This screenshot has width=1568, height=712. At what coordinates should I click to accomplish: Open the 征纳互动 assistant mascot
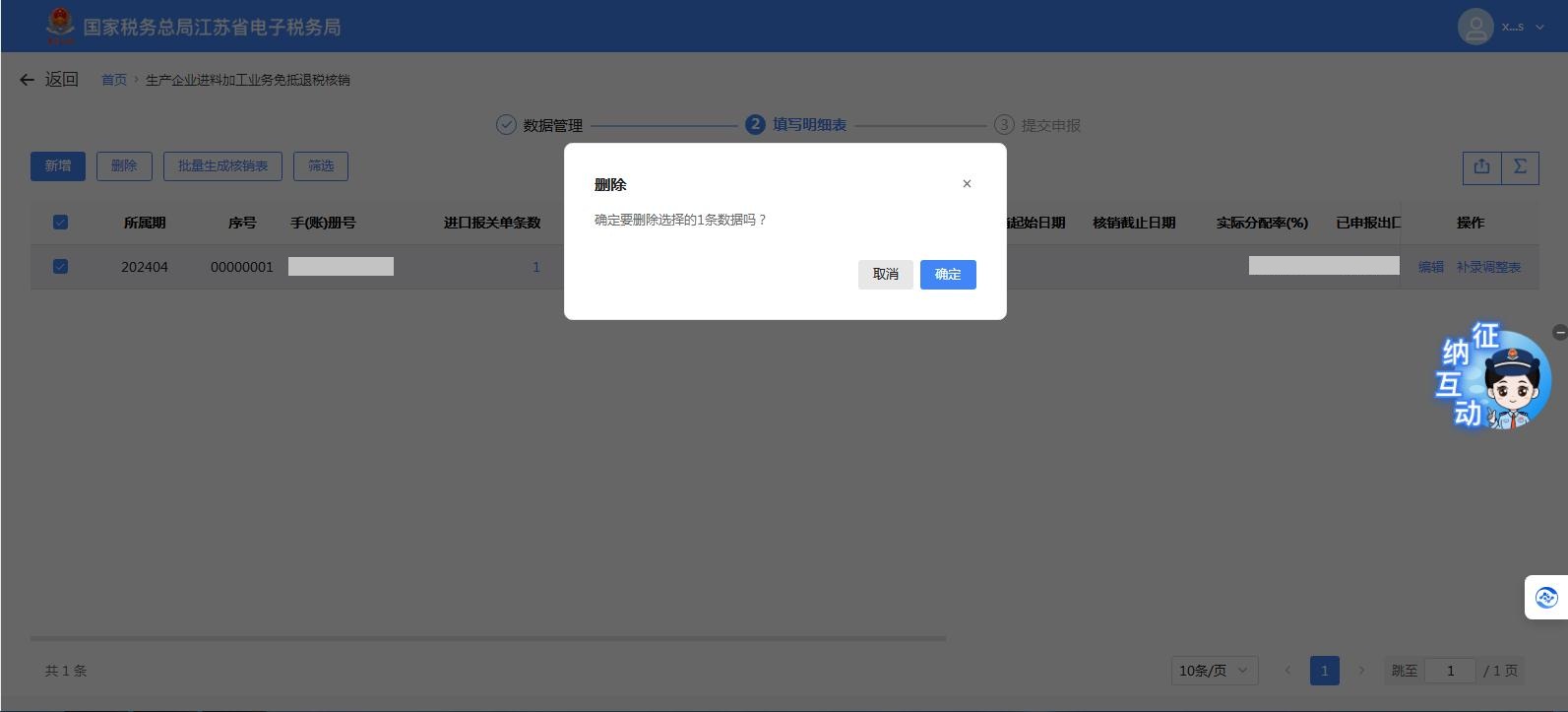(x=1494, y=379)
